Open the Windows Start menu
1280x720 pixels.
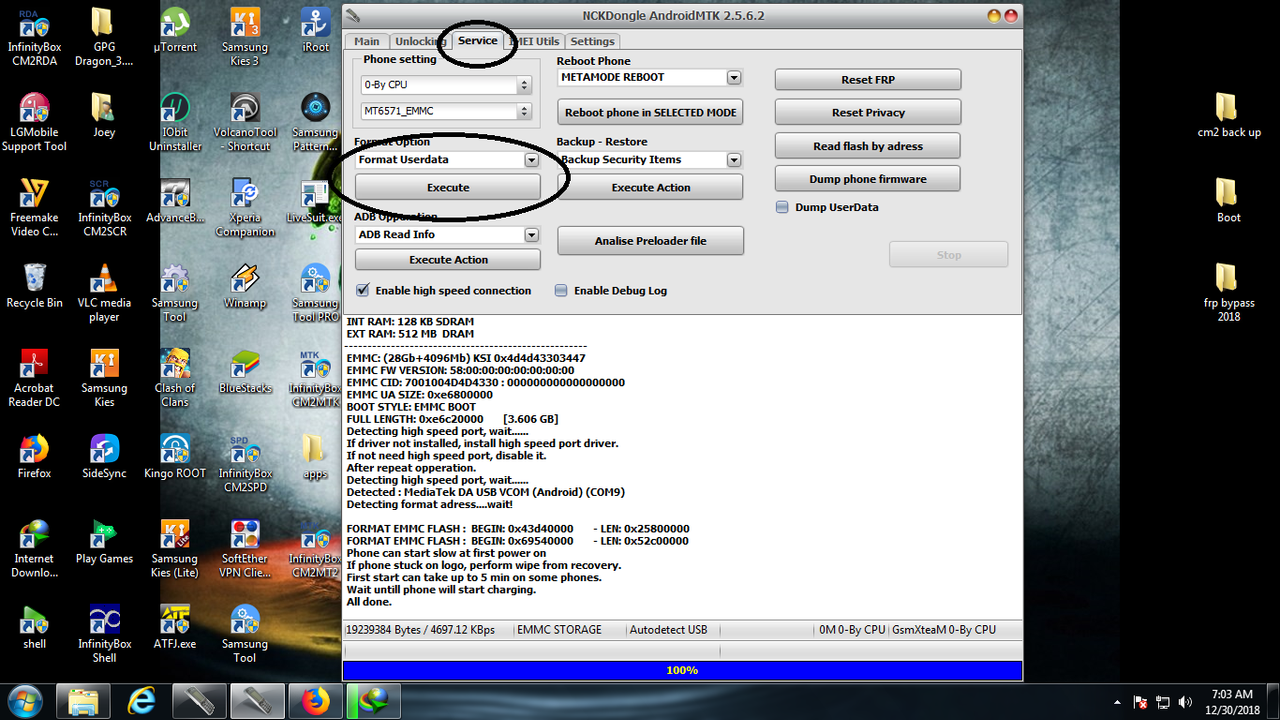tap(24, 701)
